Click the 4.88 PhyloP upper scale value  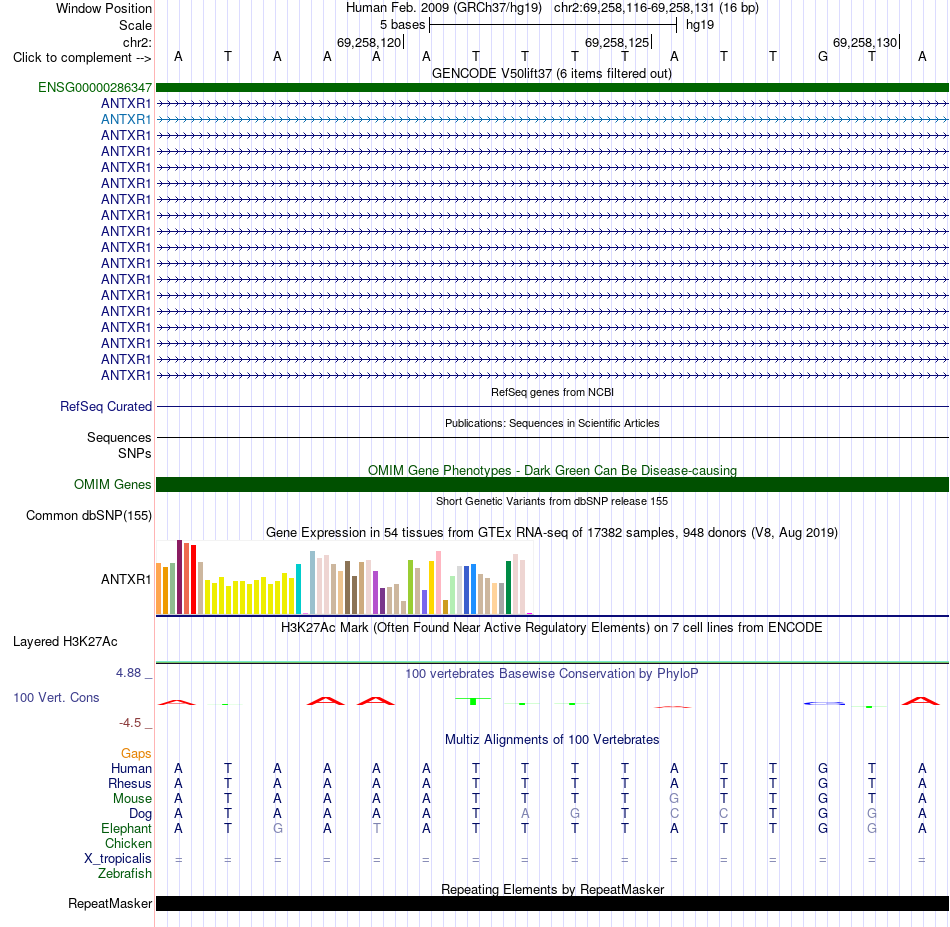click(x=128, y=673)
